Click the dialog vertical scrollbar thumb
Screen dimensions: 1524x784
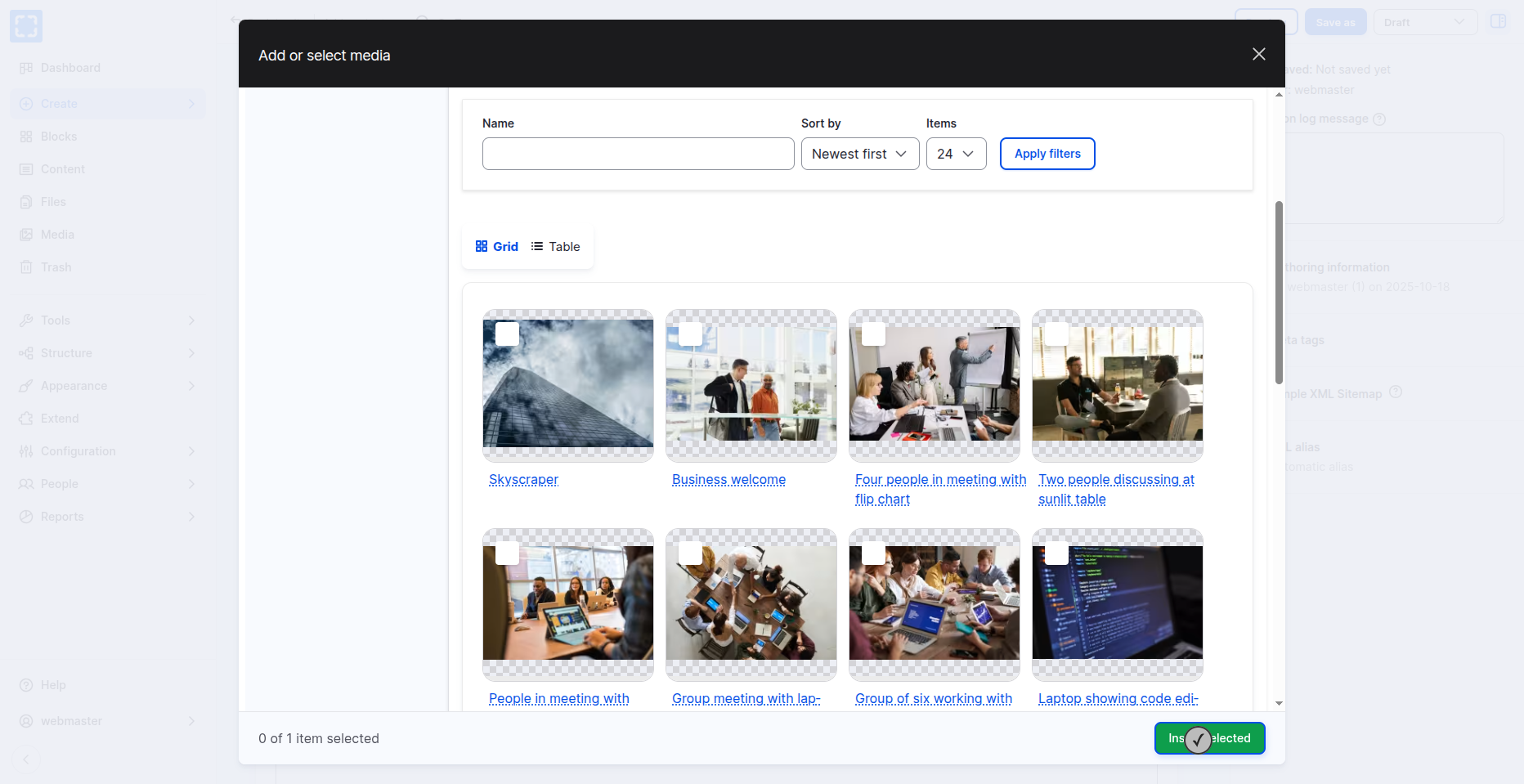(1279, 292)
